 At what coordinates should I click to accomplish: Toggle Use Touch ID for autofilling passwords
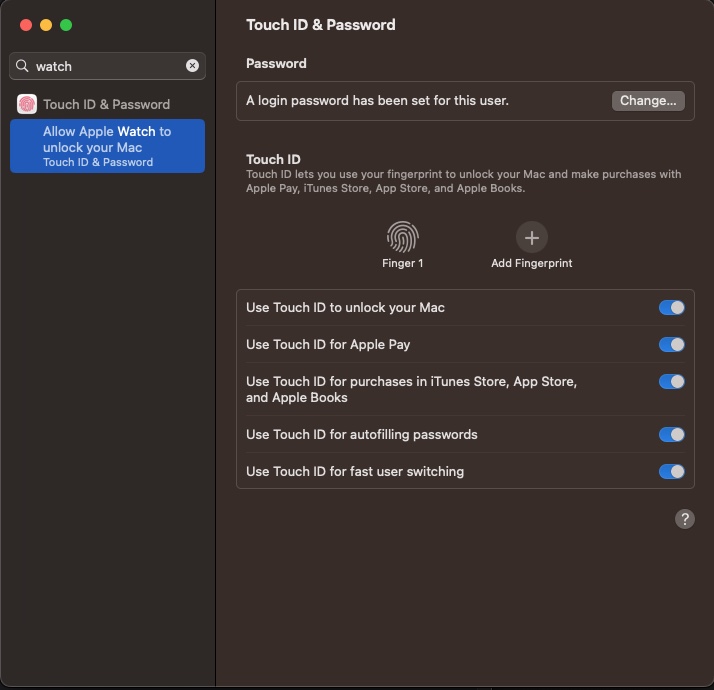click(671, 434)
